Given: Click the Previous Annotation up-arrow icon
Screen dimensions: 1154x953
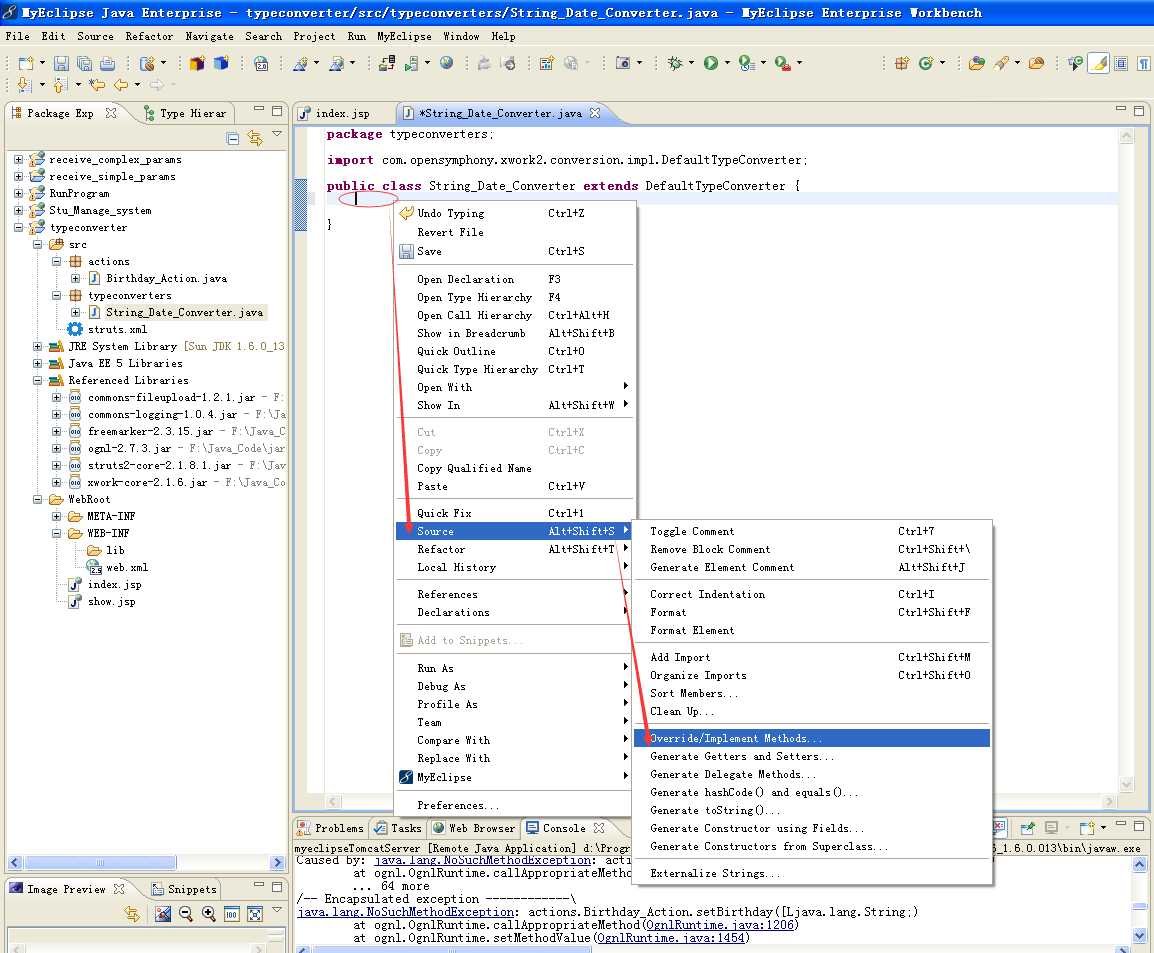Looking at the screenshot, I should tap(60, 85).
